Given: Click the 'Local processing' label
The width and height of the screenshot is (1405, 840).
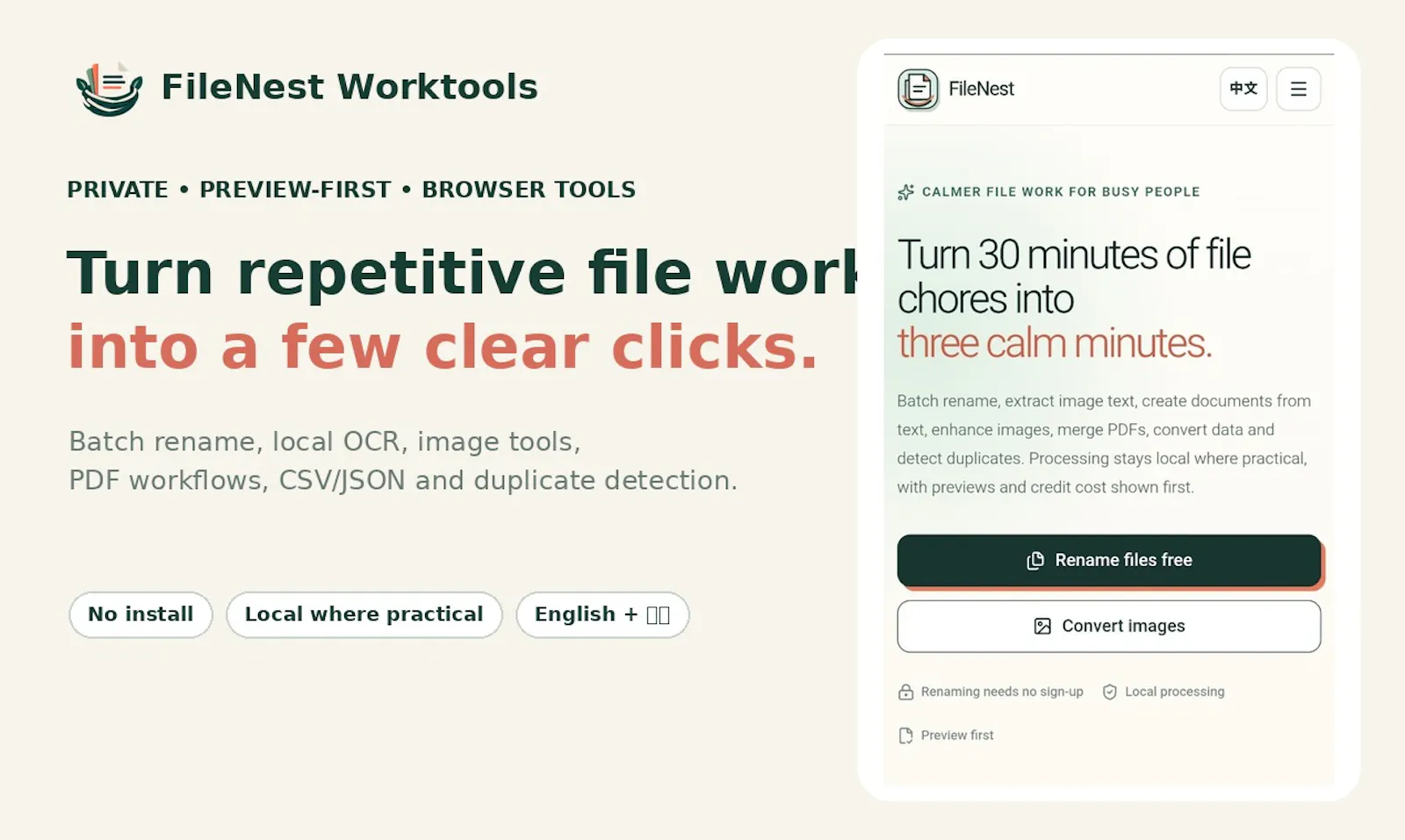Looking at the screenshot, I should (1174, 692).
